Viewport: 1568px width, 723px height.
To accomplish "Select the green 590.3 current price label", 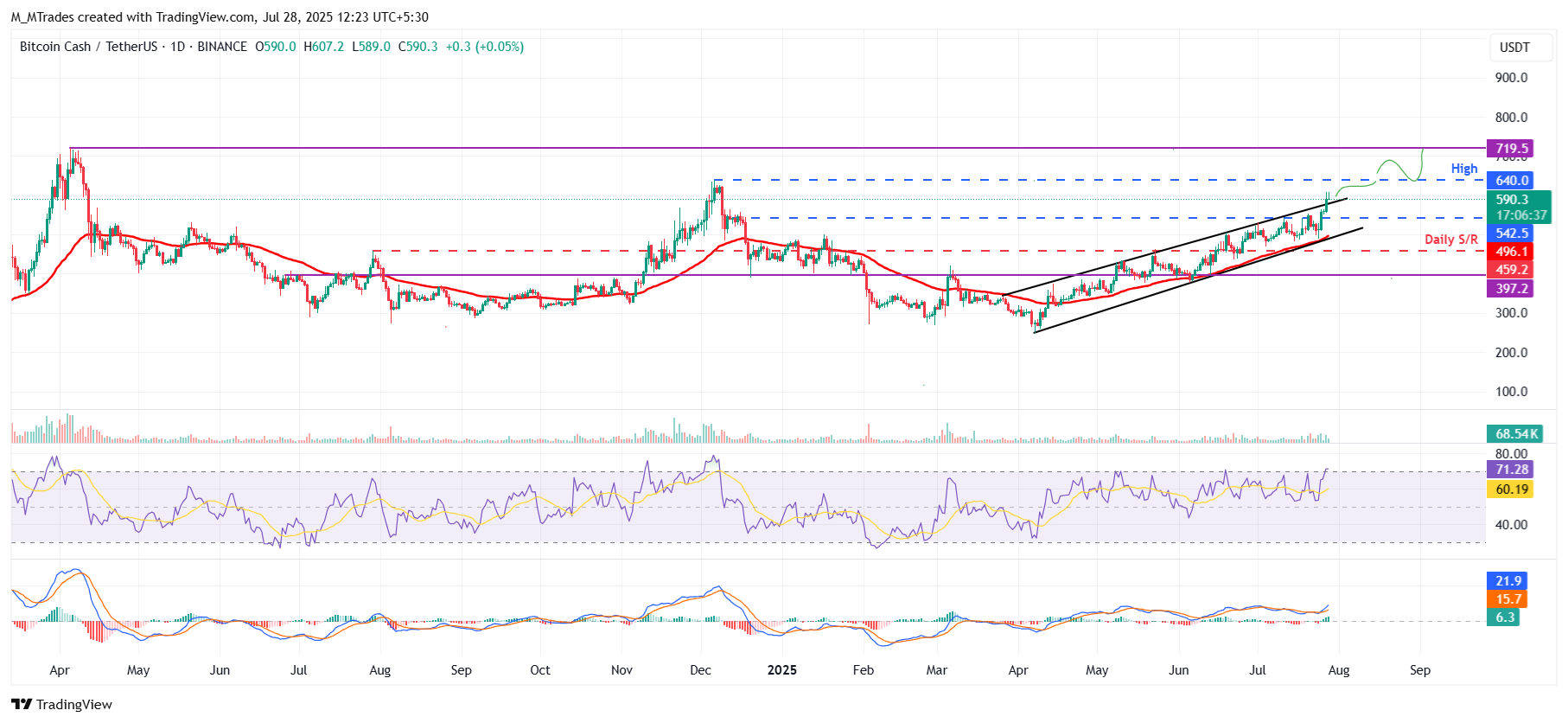I will pyautogui.click(x=1513, y=200).
